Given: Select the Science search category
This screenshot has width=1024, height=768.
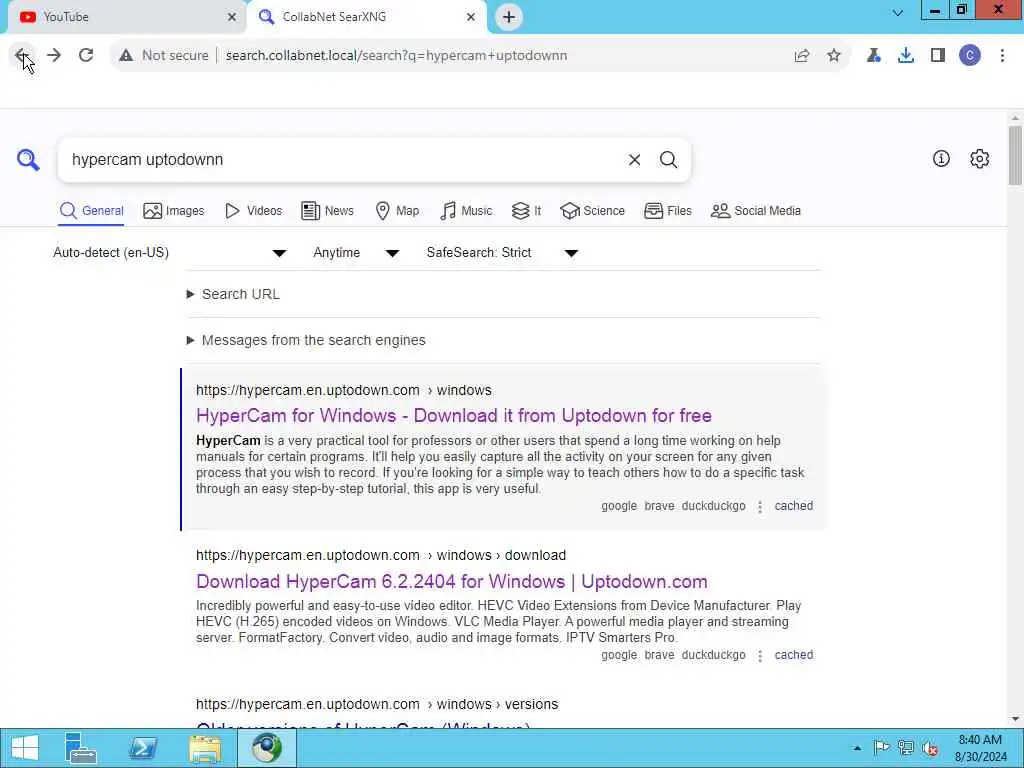Looking at the screenshot, I should click(592, 211).
